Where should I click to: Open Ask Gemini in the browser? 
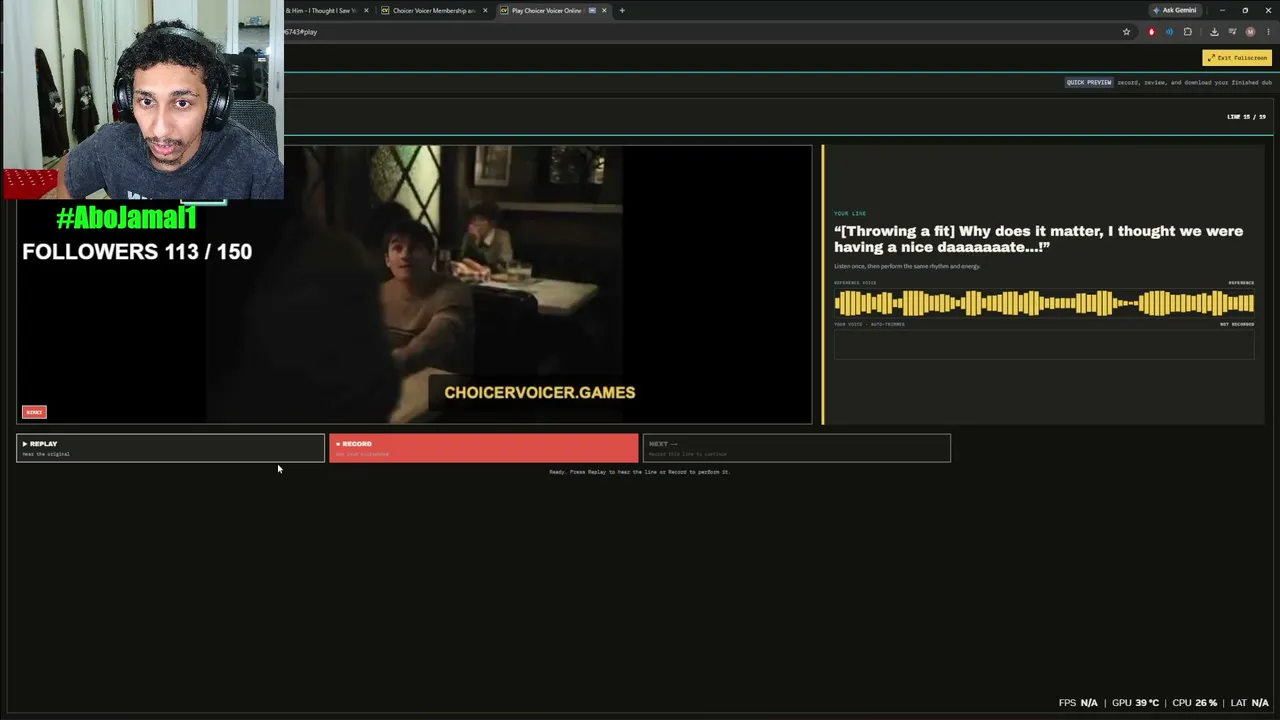(1174, 11)
